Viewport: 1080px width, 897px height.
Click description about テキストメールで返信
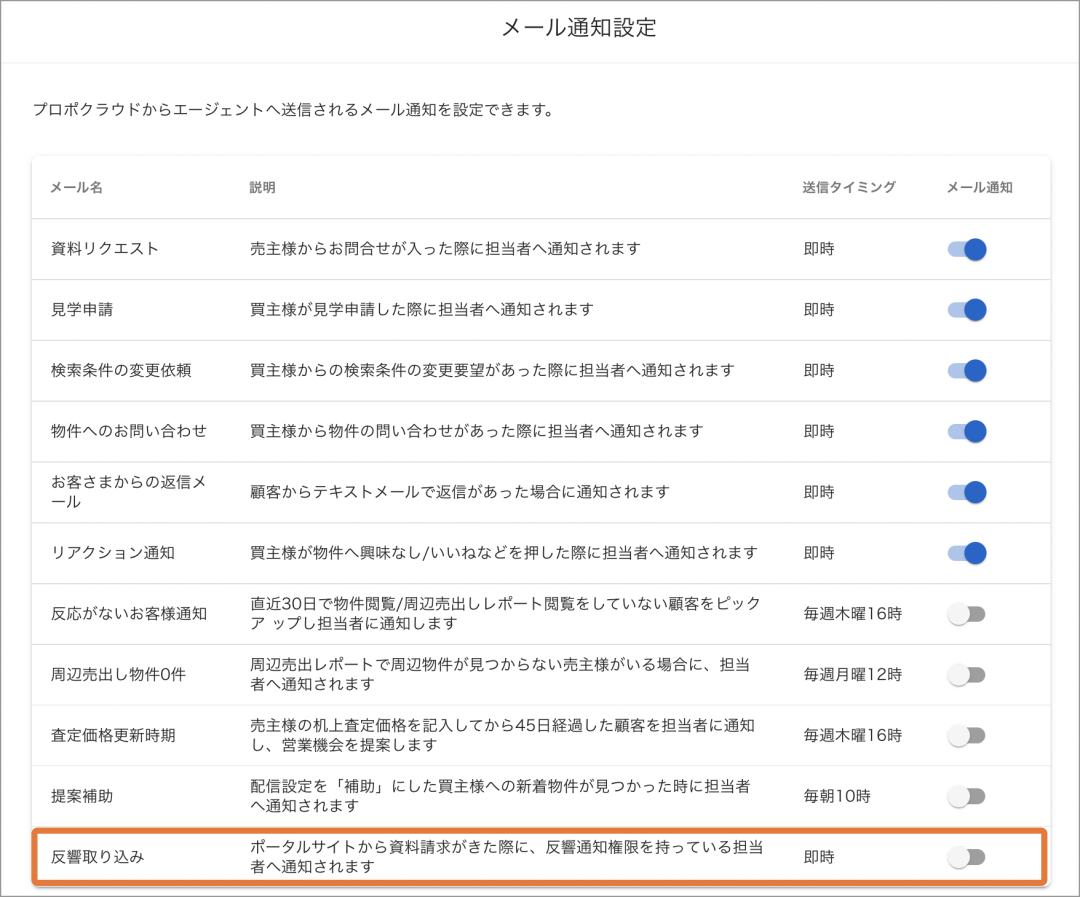tap(460, 492)
